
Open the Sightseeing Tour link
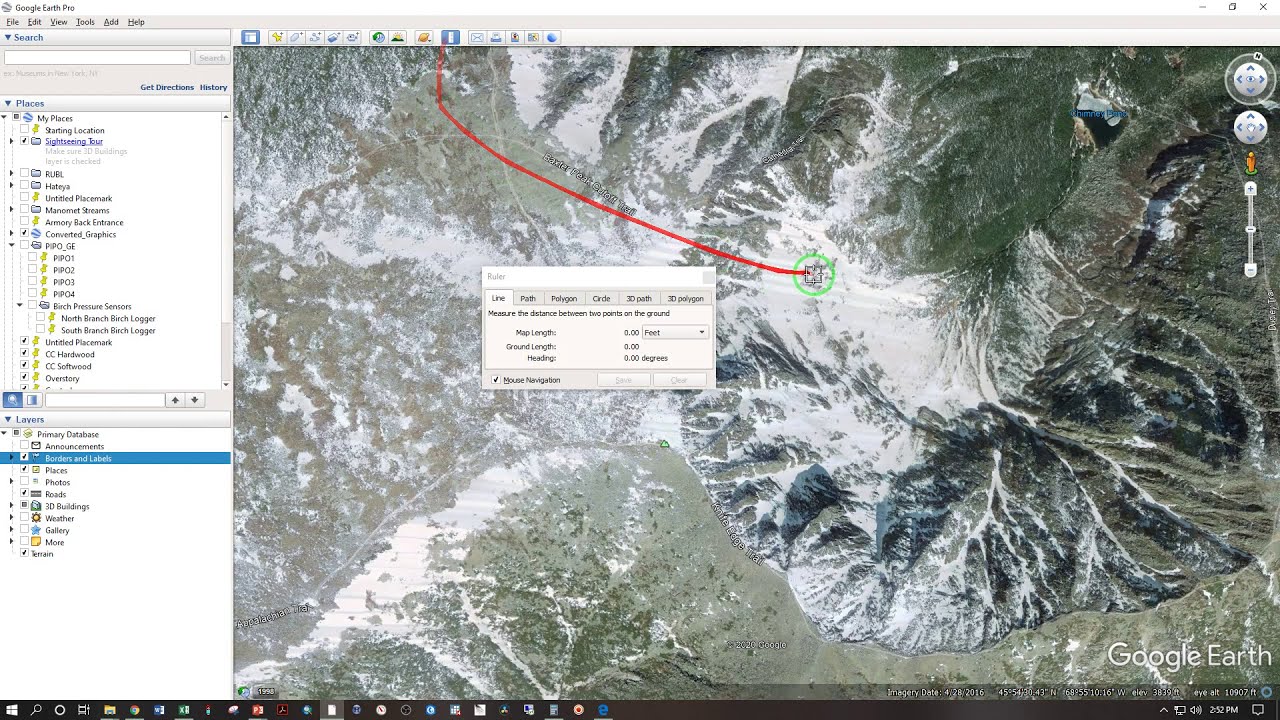pyautogui.click(x=74, y=142)
